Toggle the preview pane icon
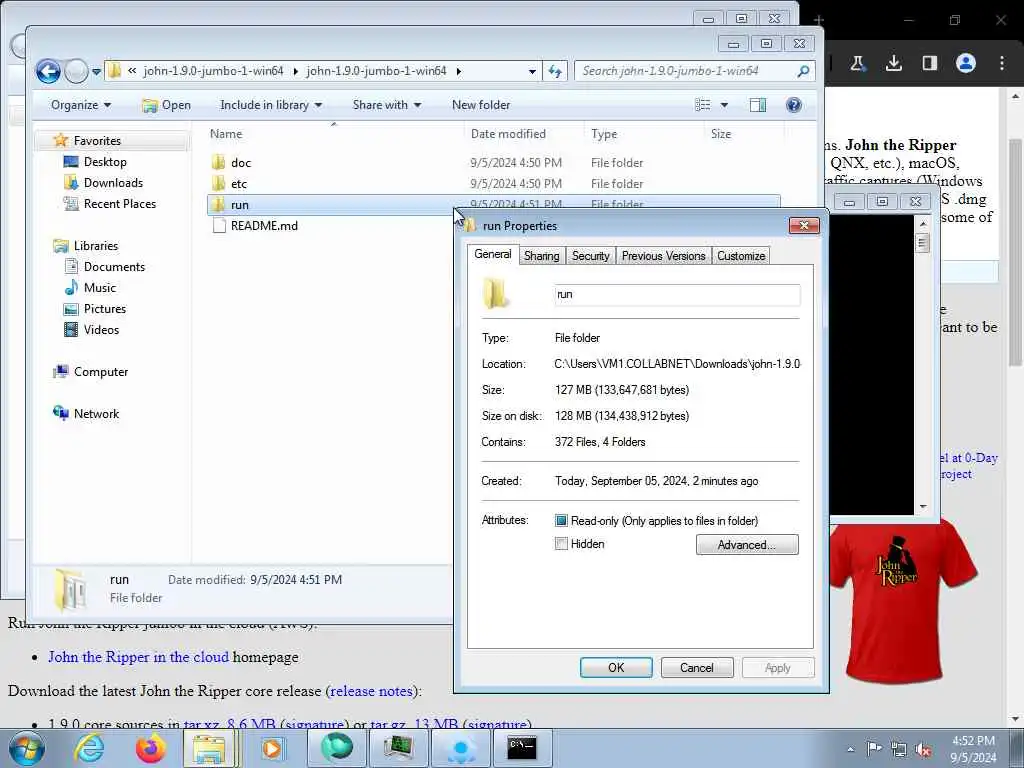The width and height of the screenshot is (1024, 768). (758, 105)
